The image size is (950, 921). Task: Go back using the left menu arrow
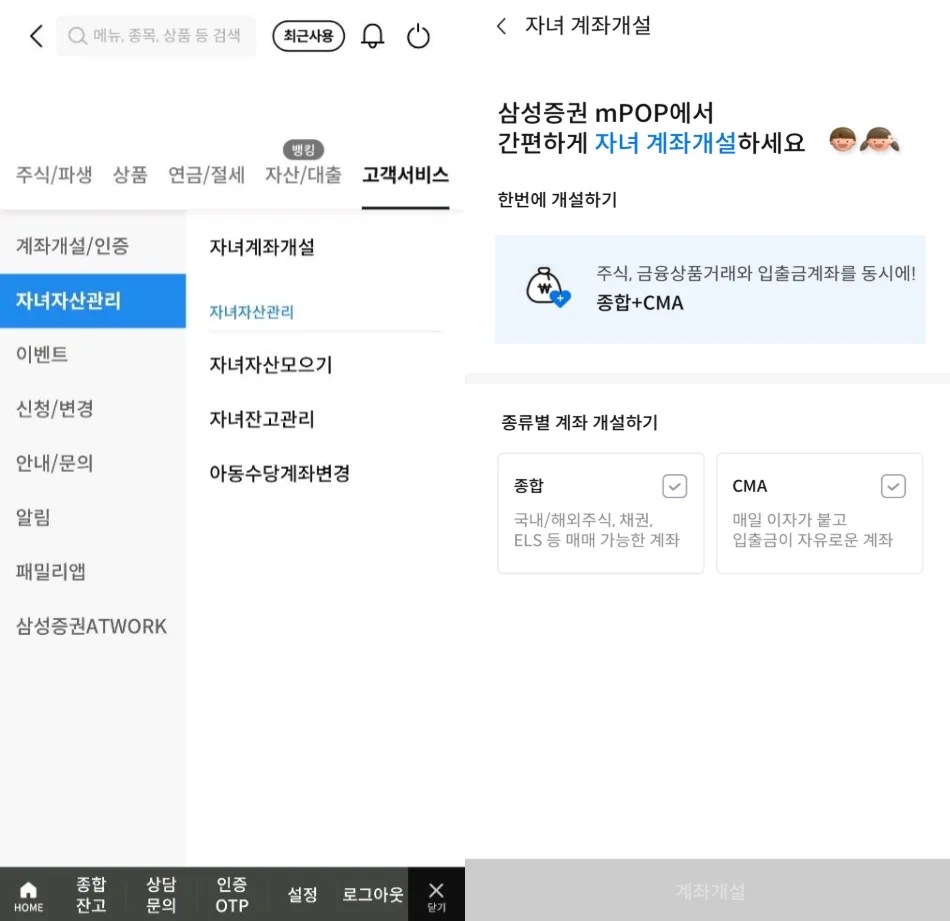tap(36, 36)
